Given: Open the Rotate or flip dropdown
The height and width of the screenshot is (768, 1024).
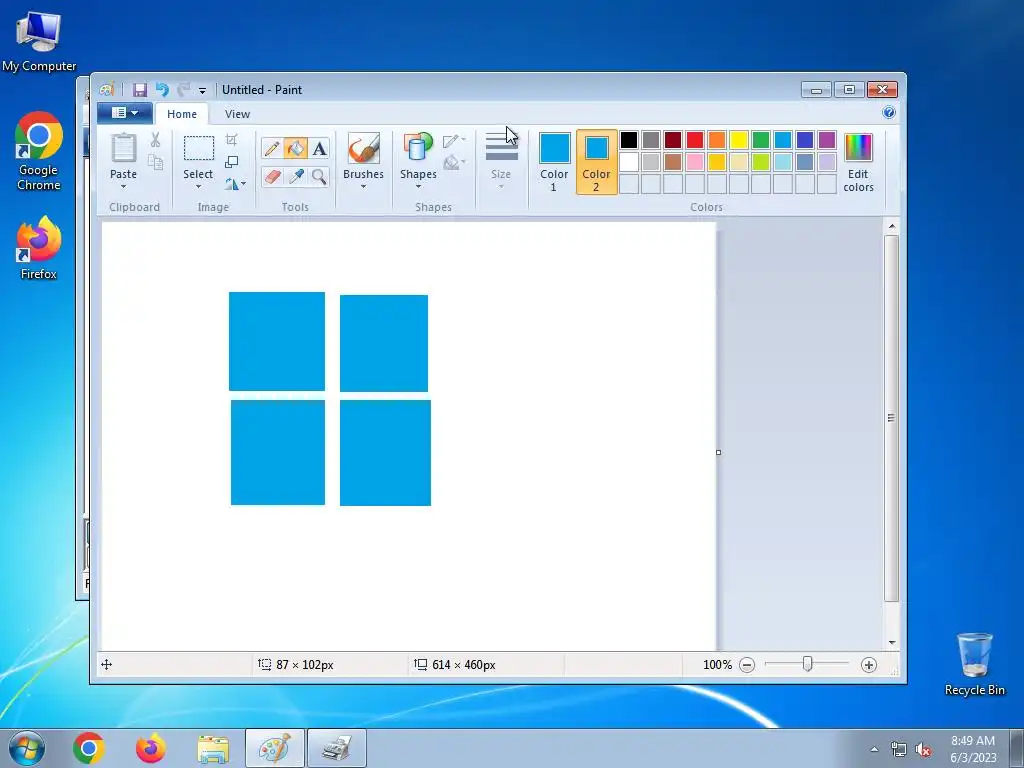Looking at the screenshot, I should [x=235, y=184].
